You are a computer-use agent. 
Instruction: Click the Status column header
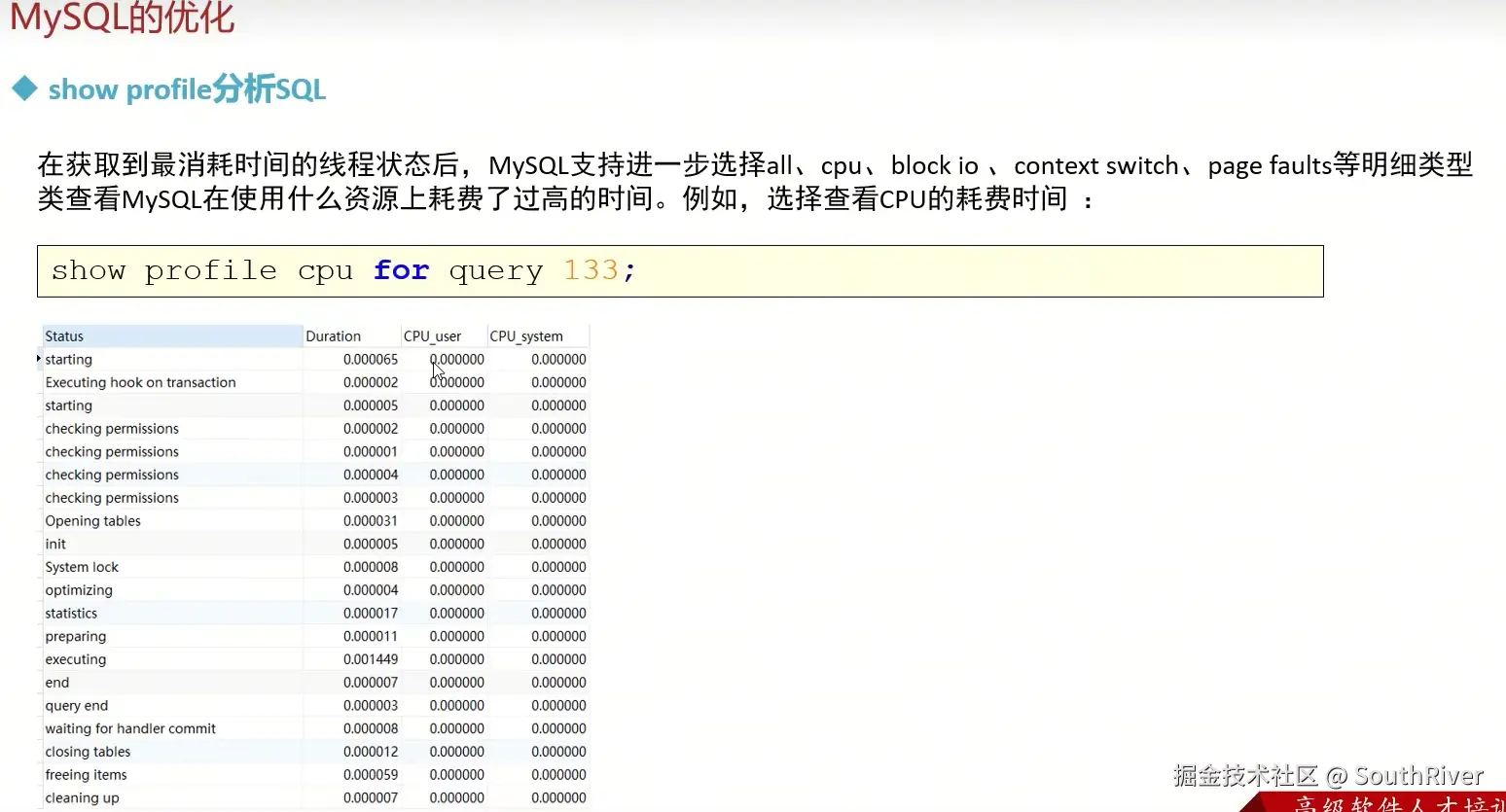point(172,336)
